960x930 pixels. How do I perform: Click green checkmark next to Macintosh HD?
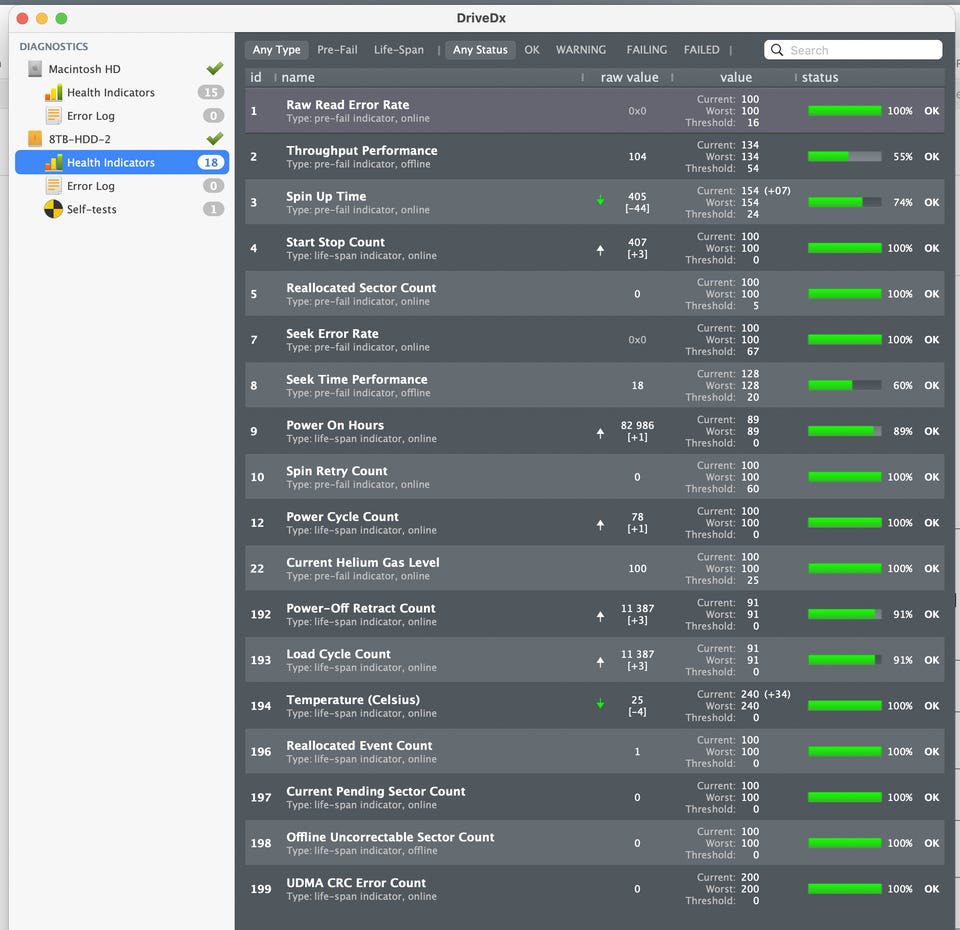(x=214, y=69)
